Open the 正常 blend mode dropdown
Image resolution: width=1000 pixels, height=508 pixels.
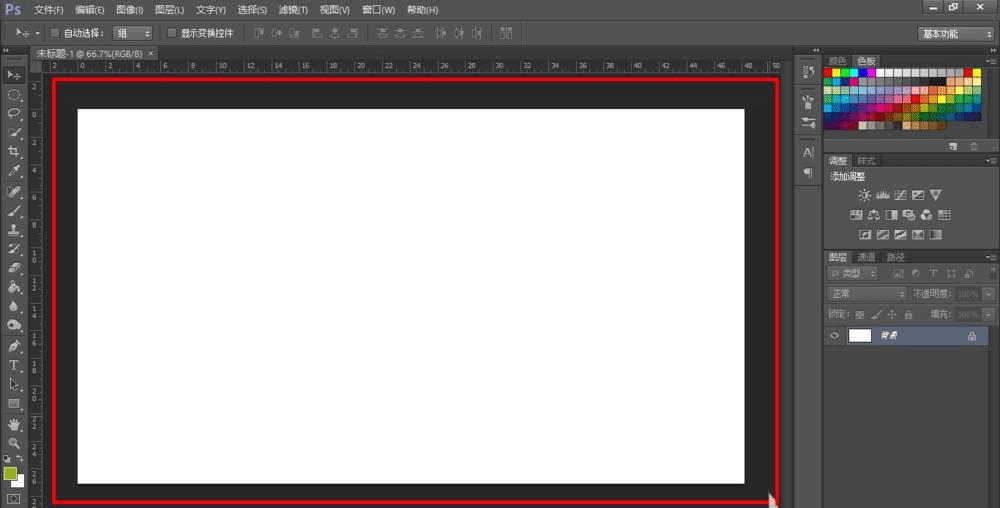(x=867, y=294)
